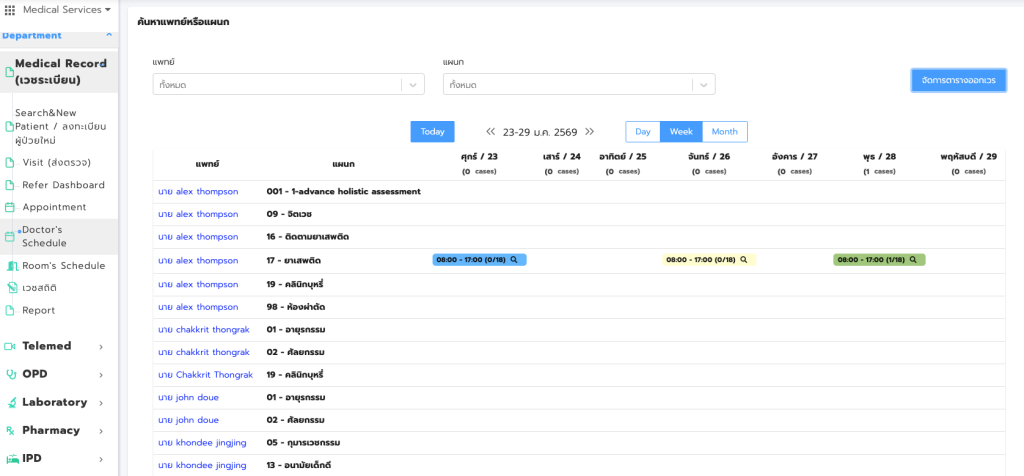1024x476 pixels.
Task: Open the green 08:00 - 17:00 (1/18) slot
Action: coord(878,260)
